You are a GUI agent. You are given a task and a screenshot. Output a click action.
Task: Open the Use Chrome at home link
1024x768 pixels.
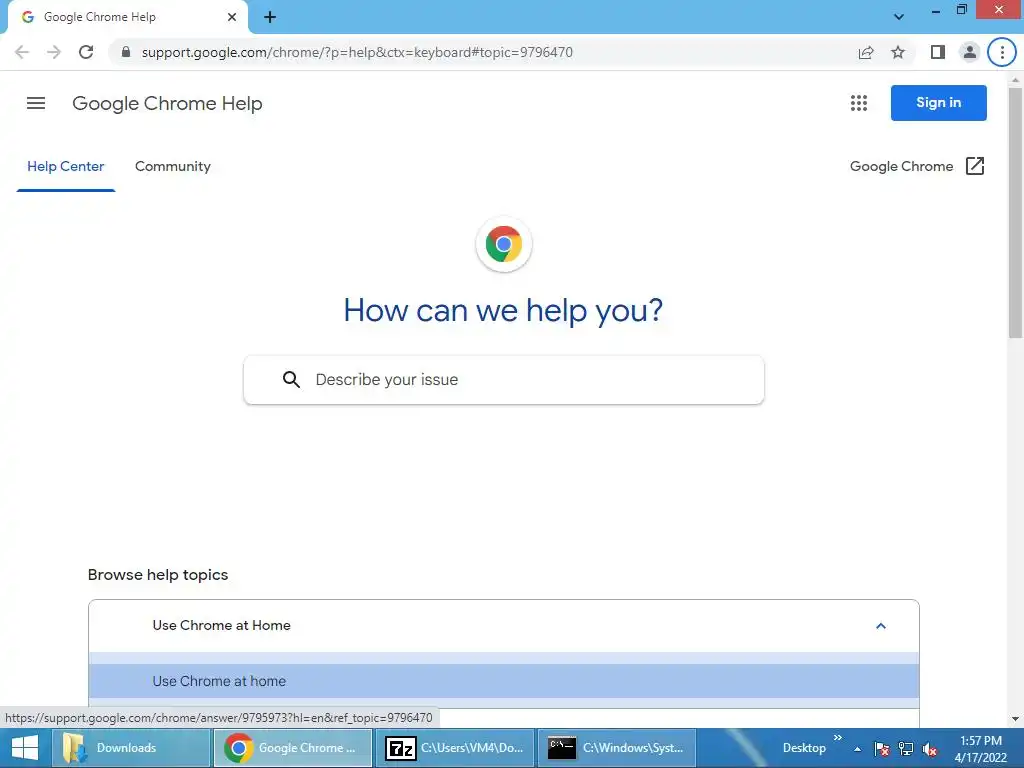click(x=504, y=681)
